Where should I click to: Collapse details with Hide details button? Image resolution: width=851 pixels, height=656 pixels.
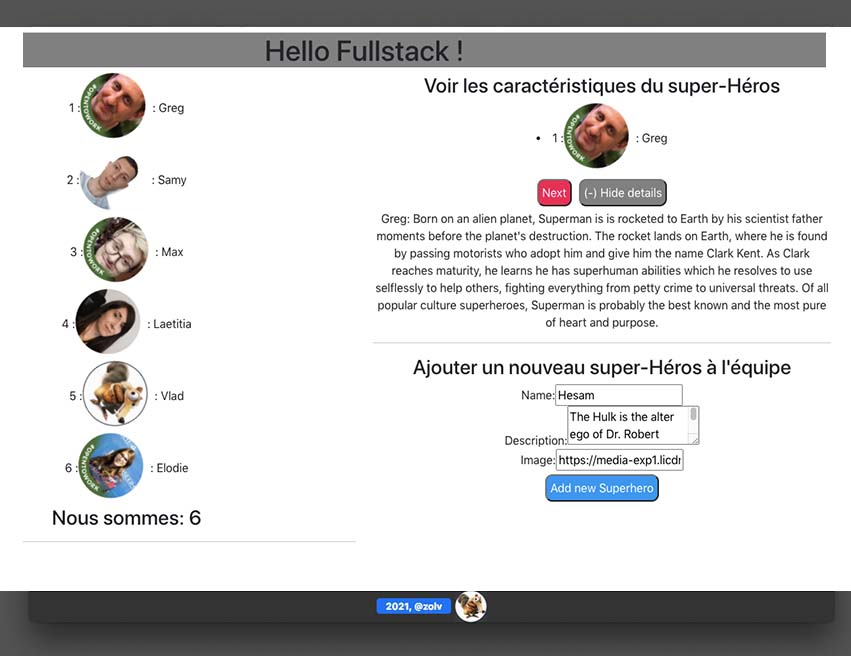(622, 193)
